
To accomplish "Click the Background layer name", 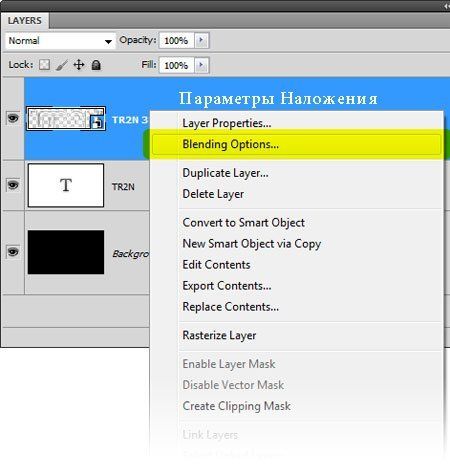I will point(130,254).
